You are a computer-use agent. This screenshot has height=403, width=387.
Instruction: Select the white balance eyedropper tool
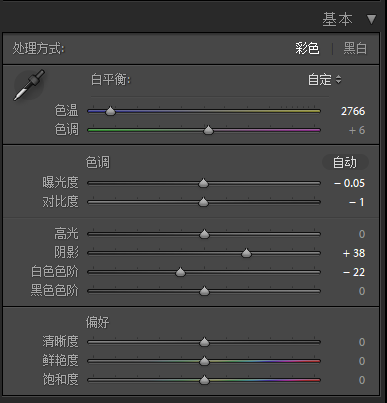click(29, 85)
